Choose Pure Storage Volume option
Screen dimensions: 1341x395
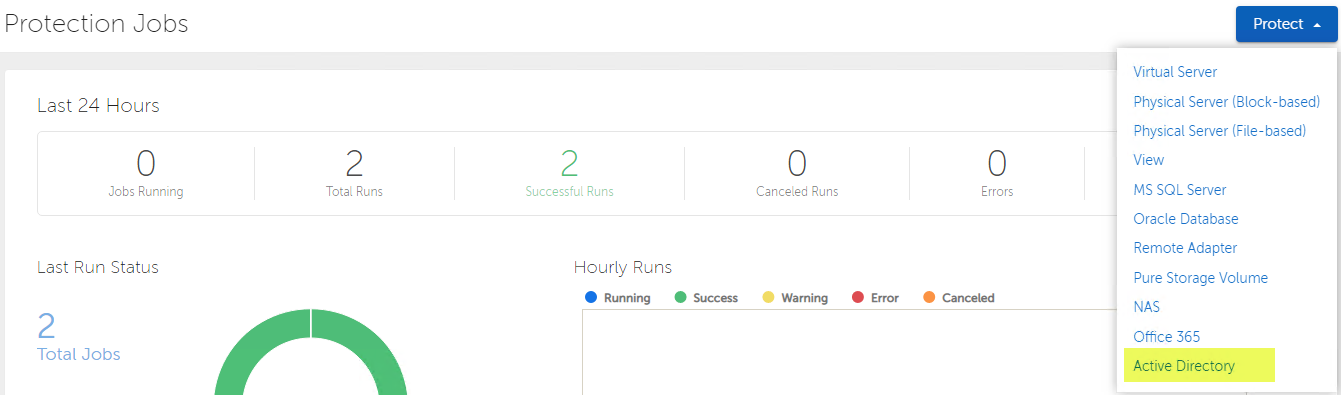point(1200,278)
